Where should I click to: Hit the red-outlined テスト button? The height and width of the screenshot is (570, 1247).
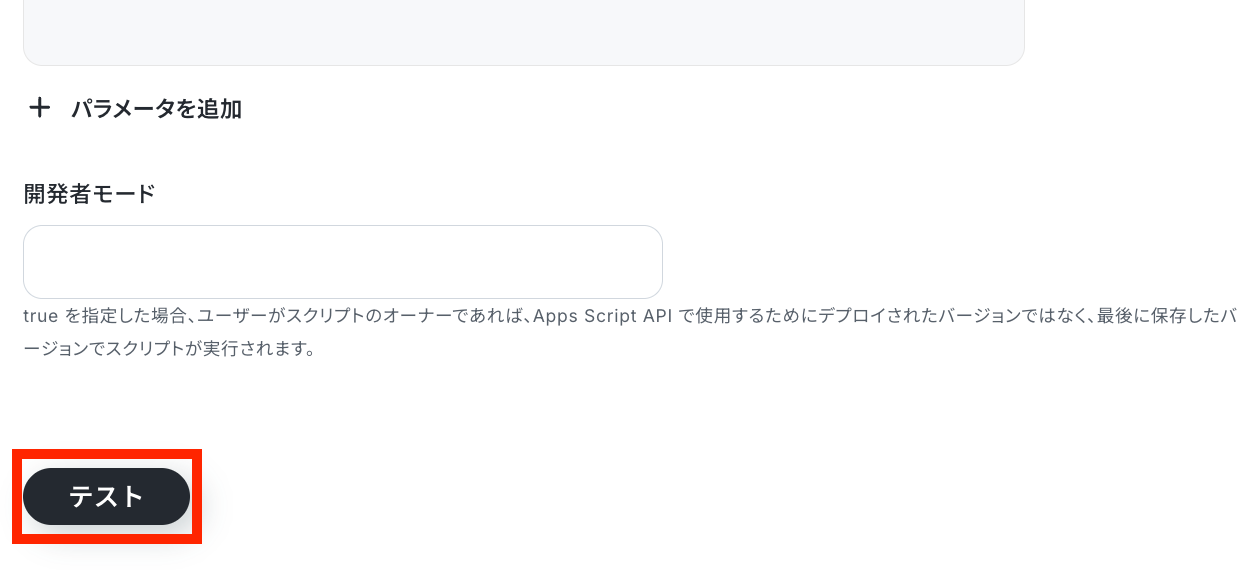coord(106,497)
